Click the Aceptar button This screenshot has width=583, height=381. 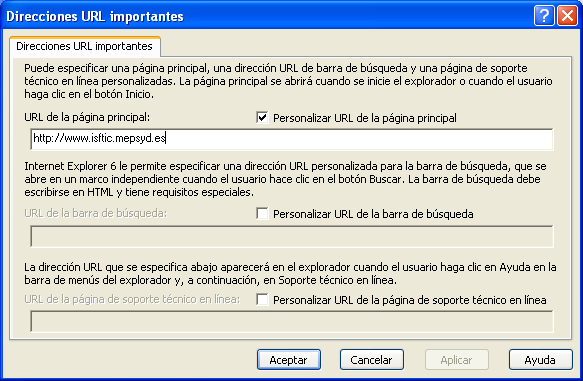(289, 359)
